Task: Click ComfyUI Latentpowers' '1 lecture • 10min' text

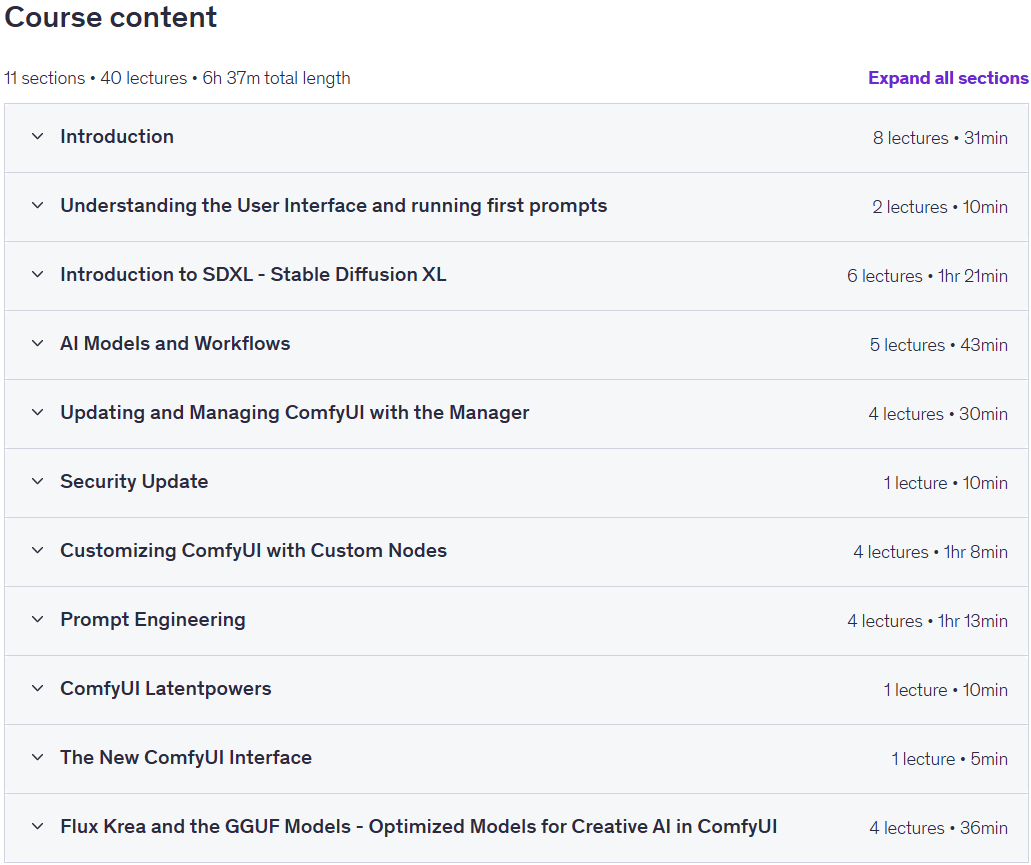Action: [x=946, y=690]
